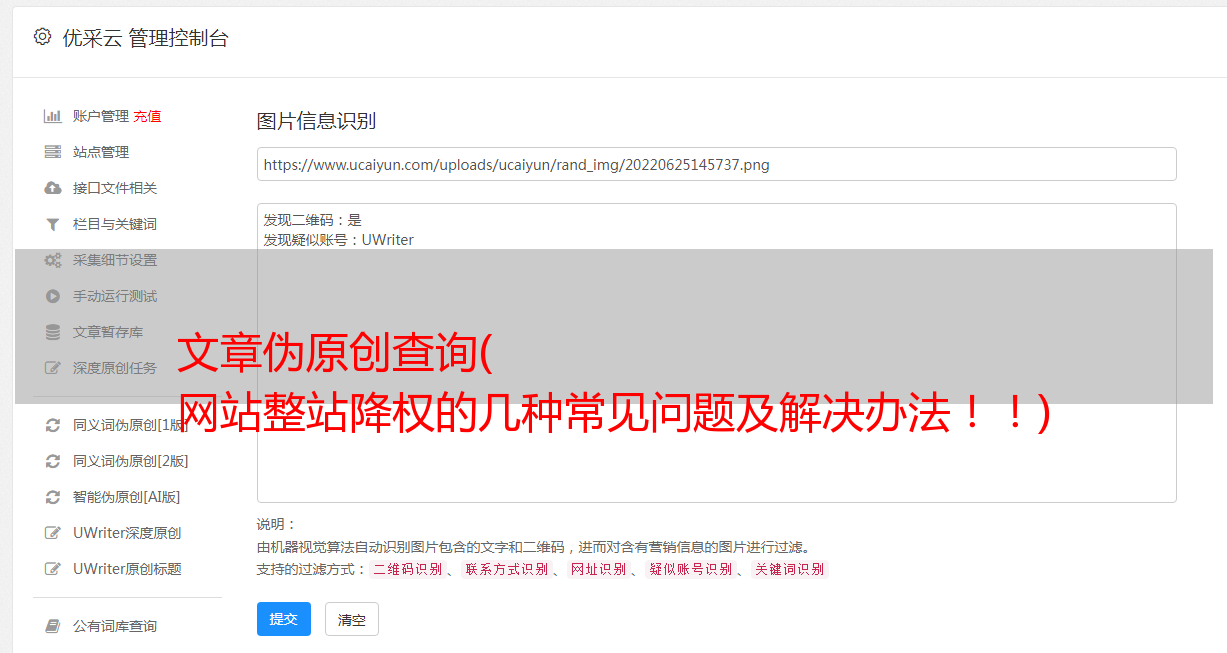Viewport: 1227px width, 653px height.
Task: Click the 关键词识别 tag
Action: [790, 569]
